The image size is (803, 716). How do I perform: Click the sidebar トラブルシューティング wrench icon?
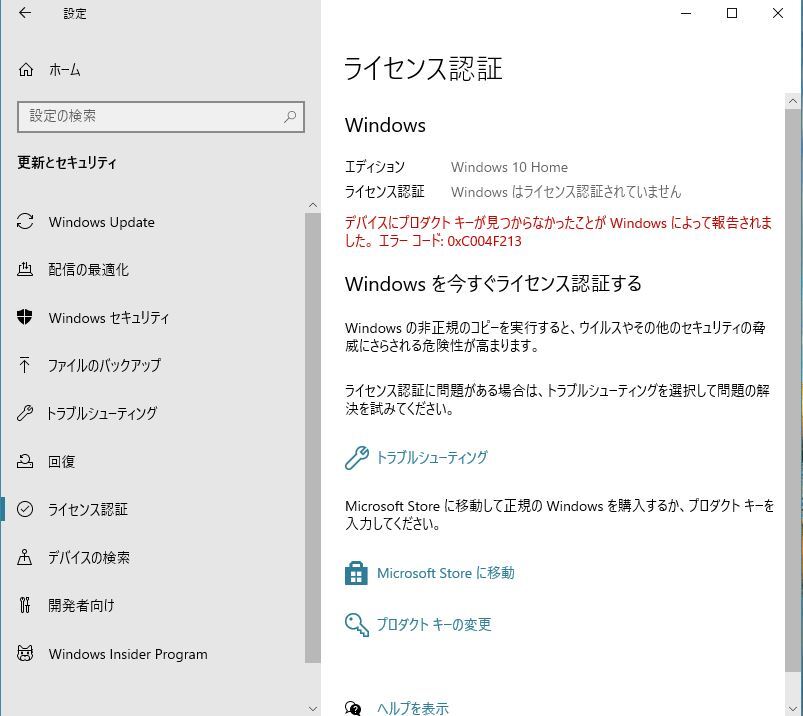click(25, 413)
